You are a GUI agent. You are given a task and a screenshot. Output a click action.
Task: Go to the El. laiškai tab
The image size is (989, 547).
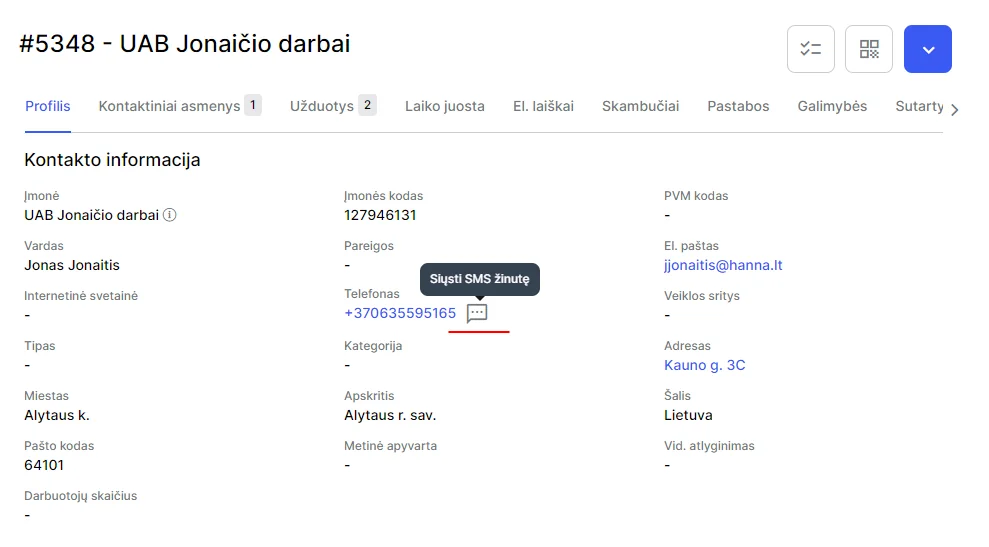[543, 106]
